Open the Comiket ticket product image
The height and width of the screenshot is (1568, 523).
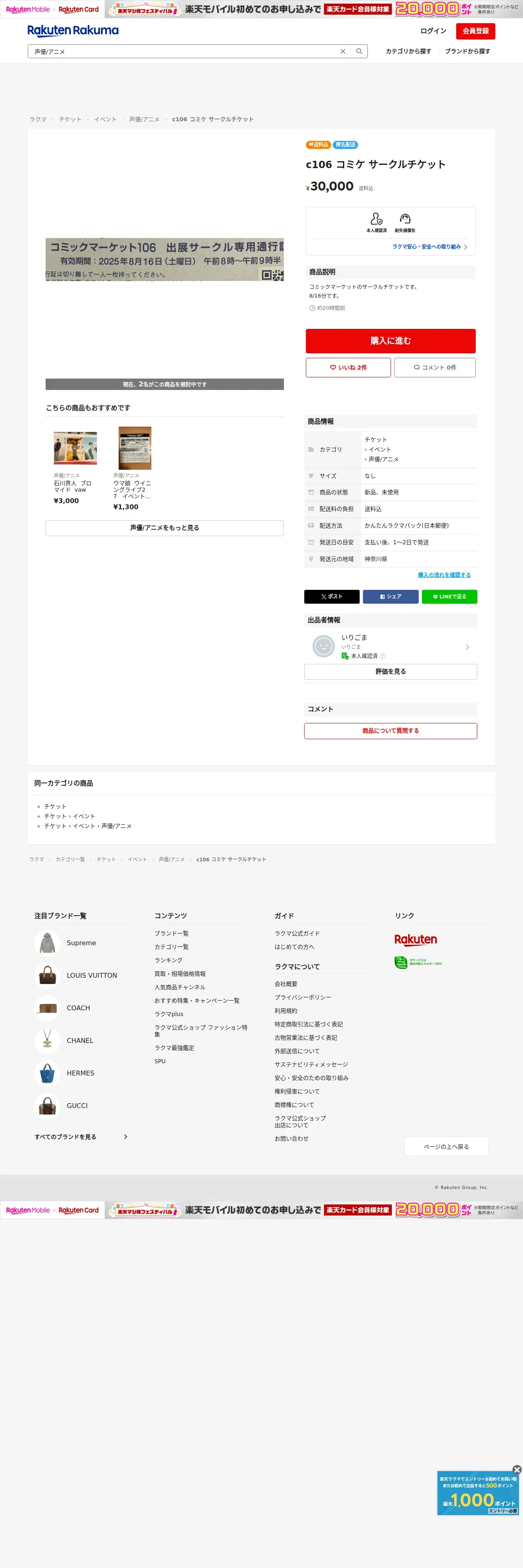click(165, 259)
